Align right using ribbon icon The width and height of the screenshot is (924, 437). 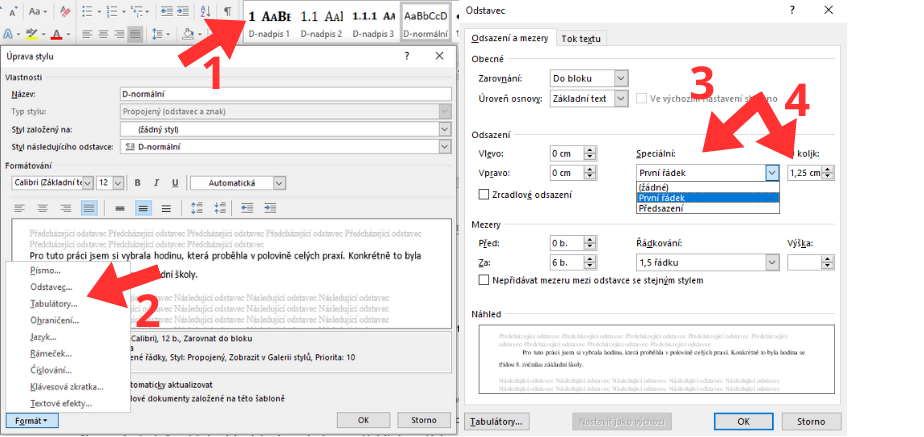pos(120,34)
